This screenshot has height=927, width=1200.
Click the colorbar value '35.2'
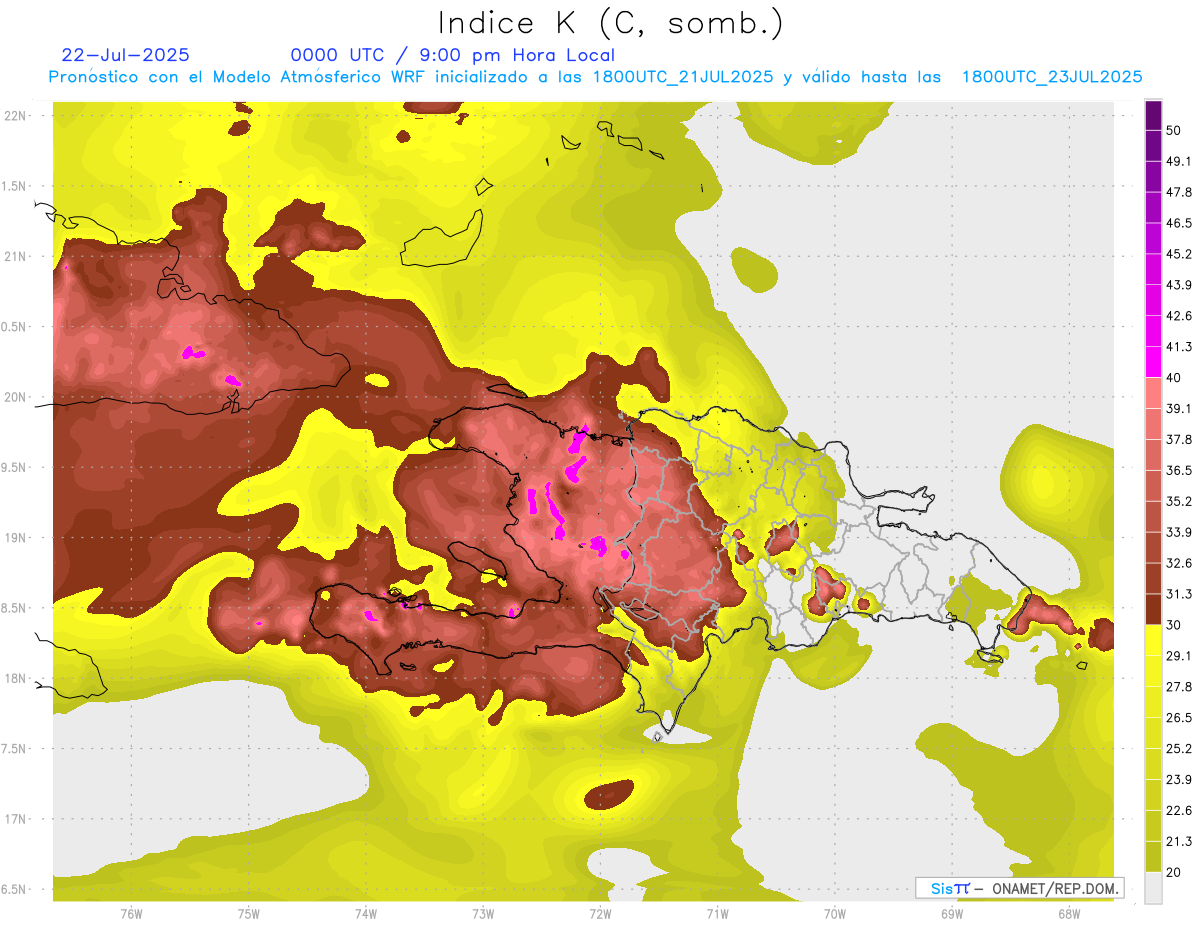point(1179,501)
